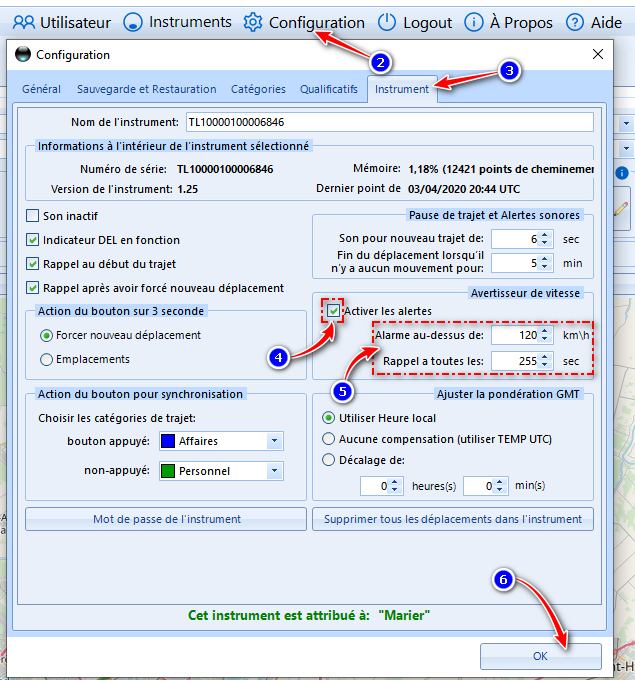Image resolution: width=635 pixels, height=680 pixels.
Task: Open the À Propos menu
Action: pyautogui.click(x=509, y=22)
